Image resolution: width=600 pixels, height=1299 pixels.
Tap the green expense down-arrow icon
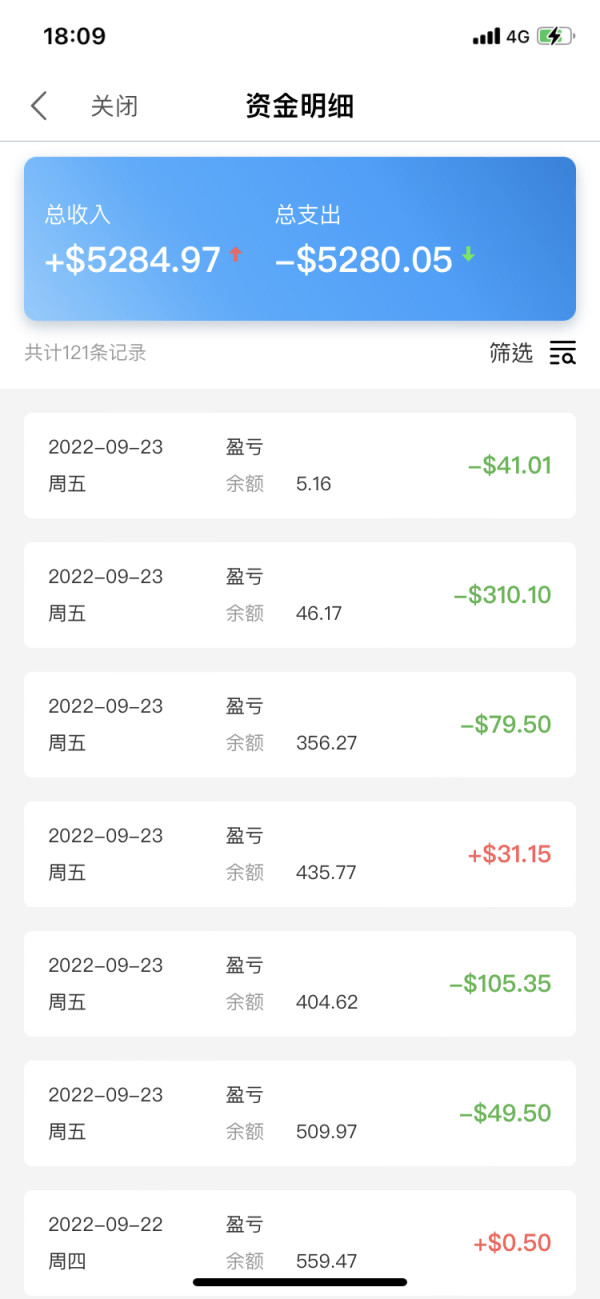[x=468, y=255]
